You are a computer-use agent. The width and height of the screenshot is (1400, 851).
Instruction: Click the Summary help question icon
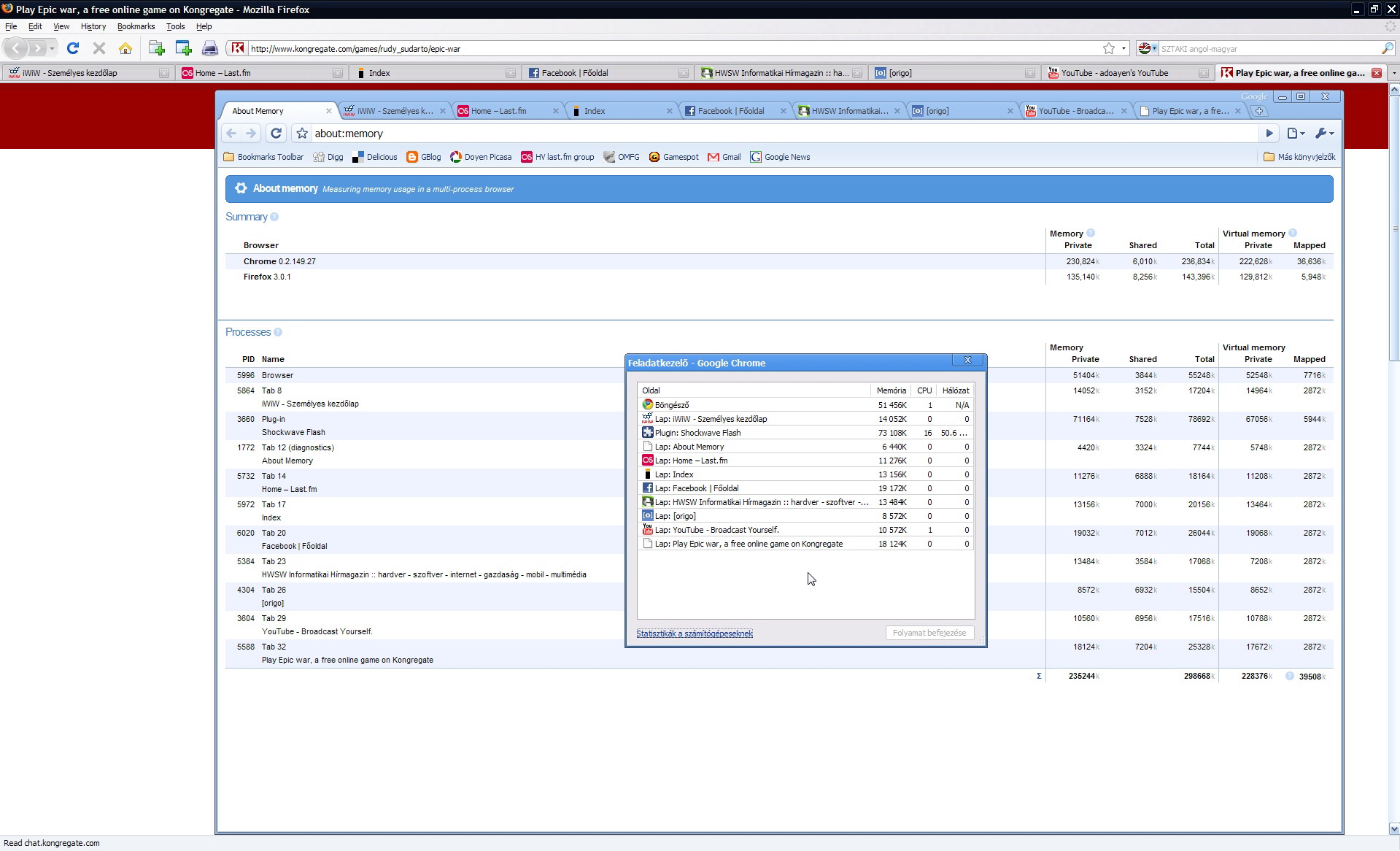274,217
